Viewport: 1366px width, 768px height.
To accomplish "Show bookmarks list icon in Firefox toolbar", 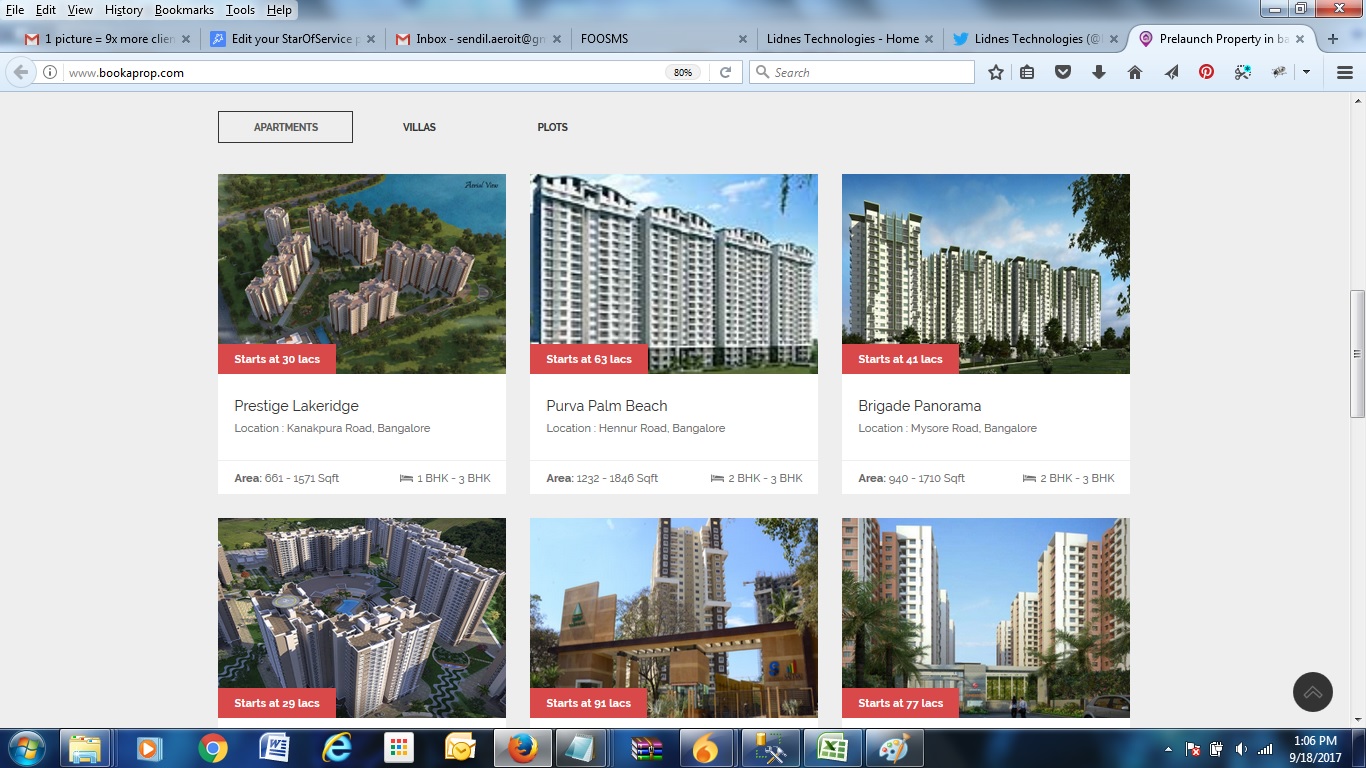I will click(1027, 72).
